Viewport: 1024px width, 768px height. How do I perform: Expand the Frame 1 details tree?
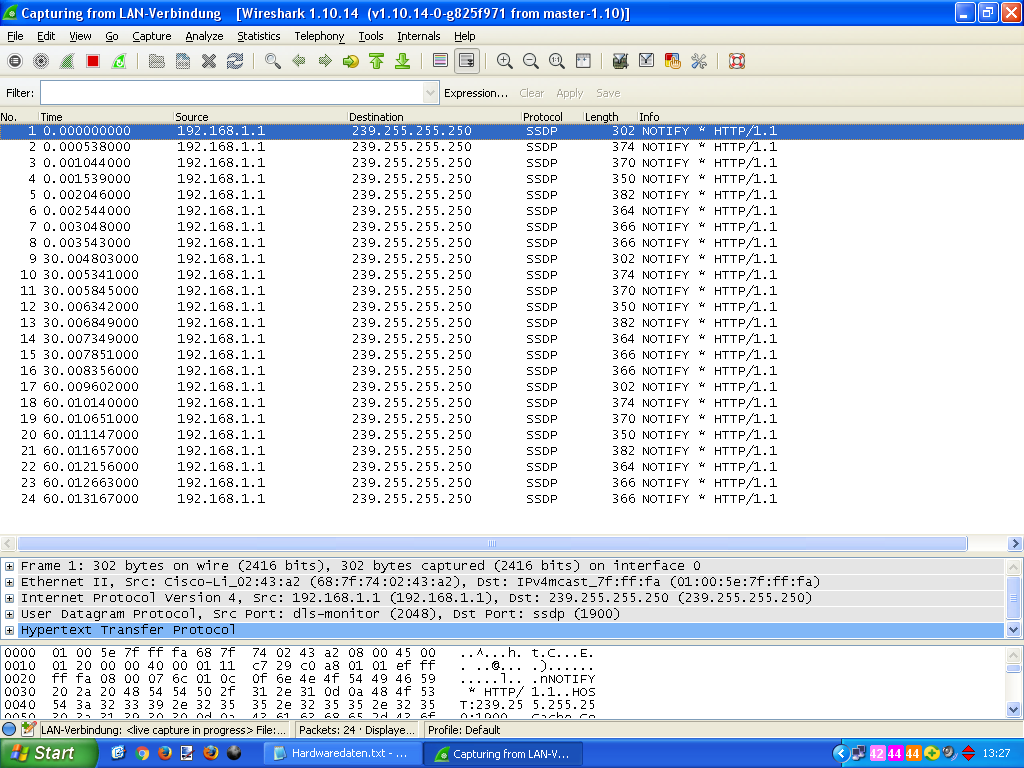pyautogui.click(x=9, y=566)
